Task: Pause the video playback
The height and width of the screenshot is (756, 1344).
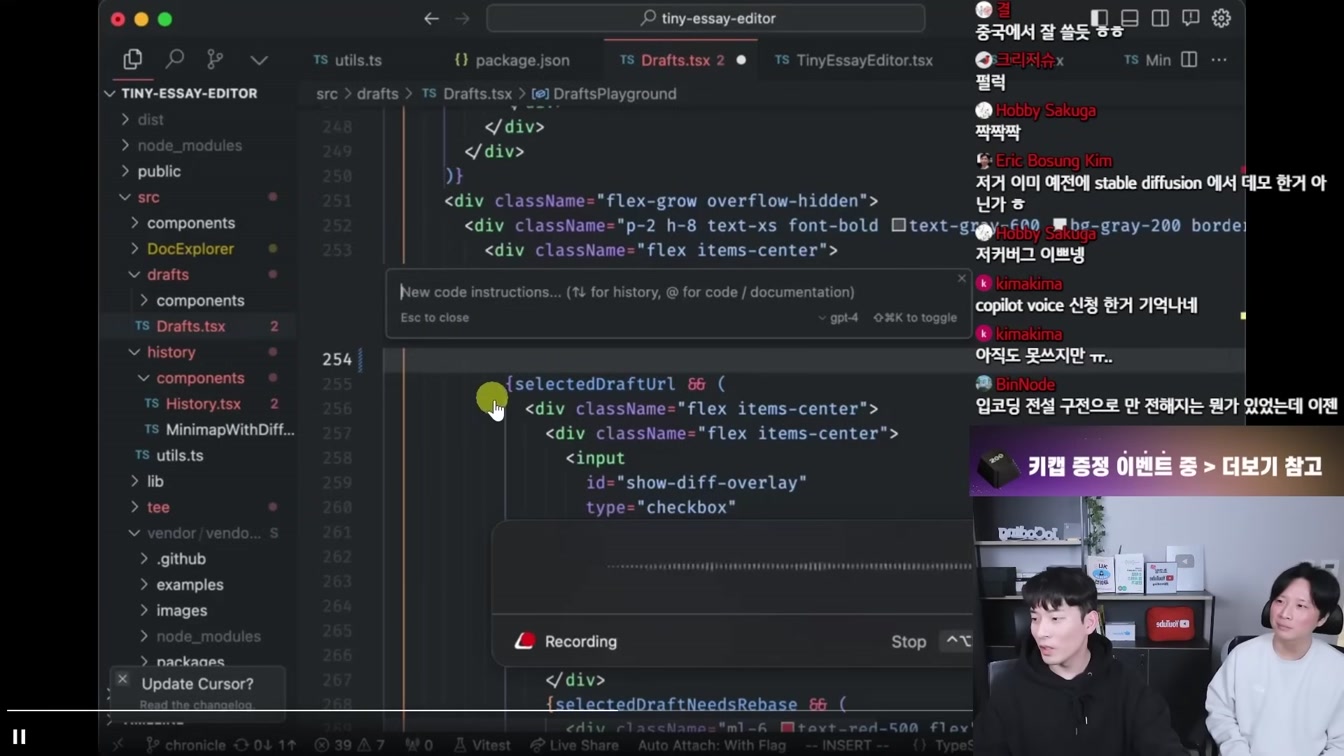Action: point(18,737)
